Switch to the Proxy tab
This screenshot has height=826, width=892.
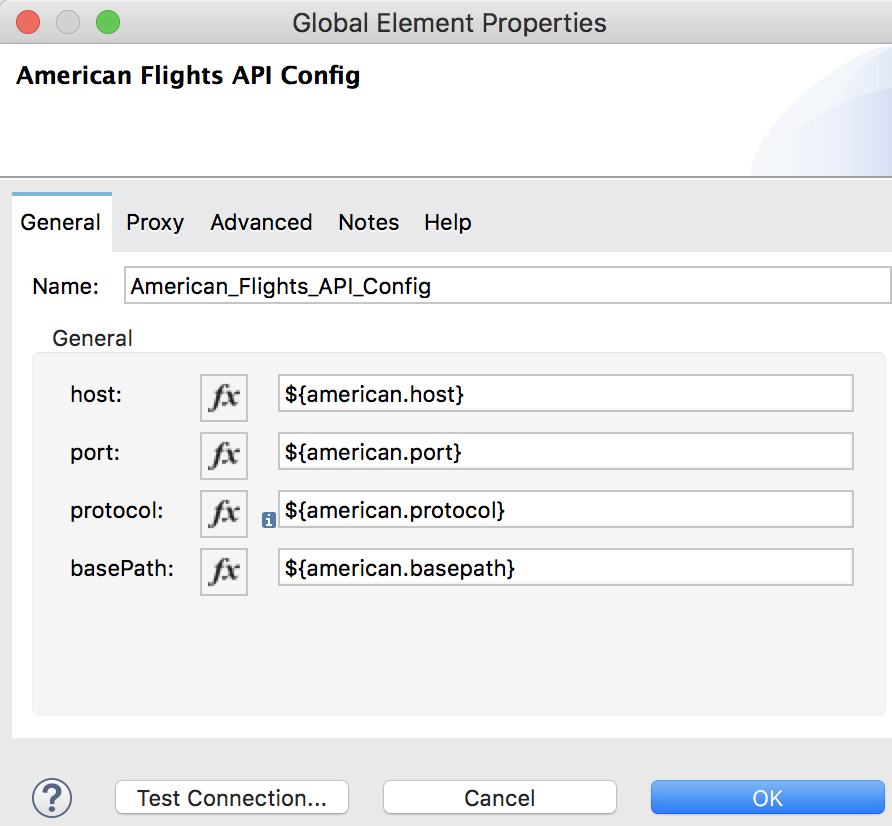(155, 222)
